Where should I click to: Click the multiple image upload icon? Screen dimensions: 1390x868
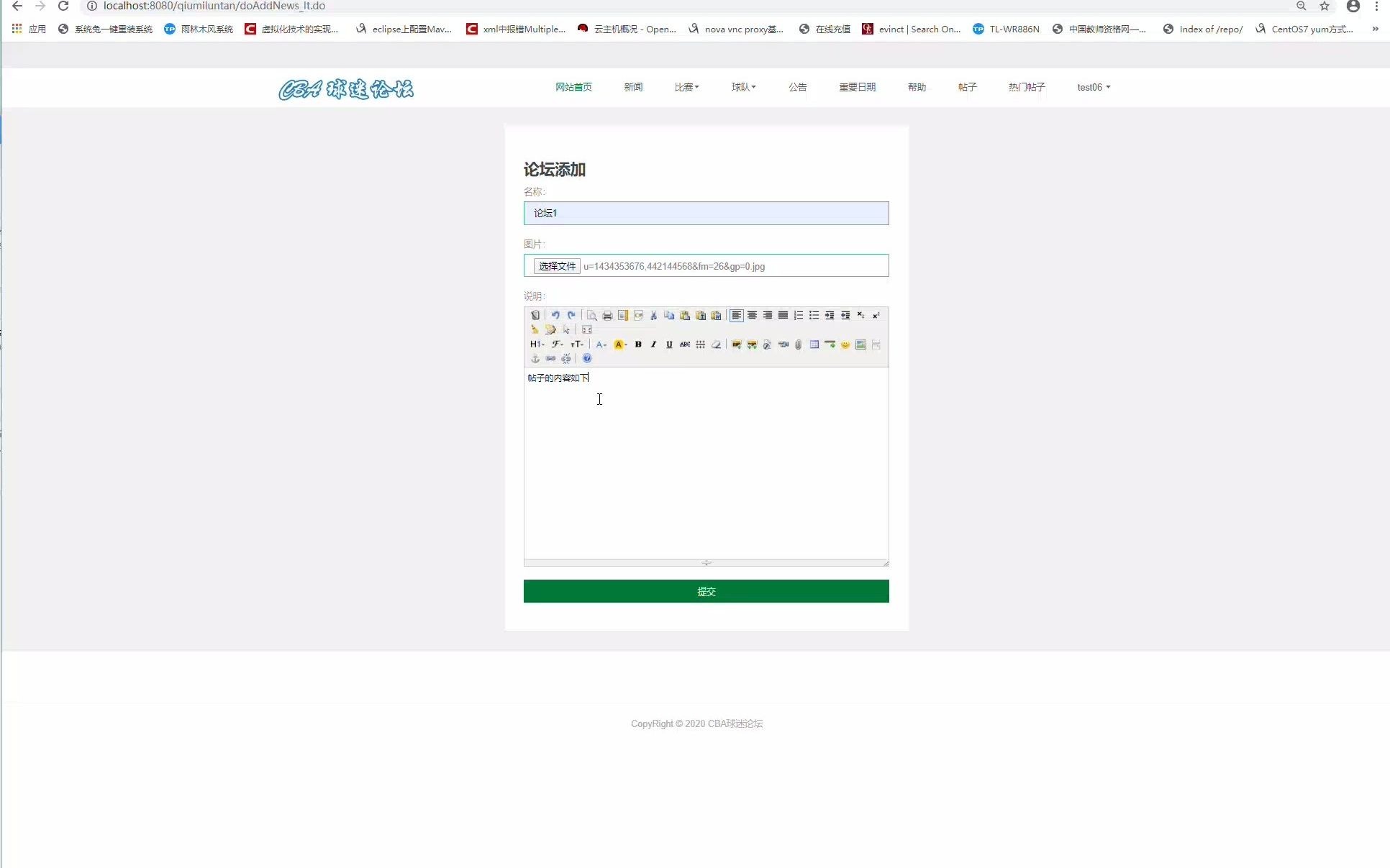point(752,344)
